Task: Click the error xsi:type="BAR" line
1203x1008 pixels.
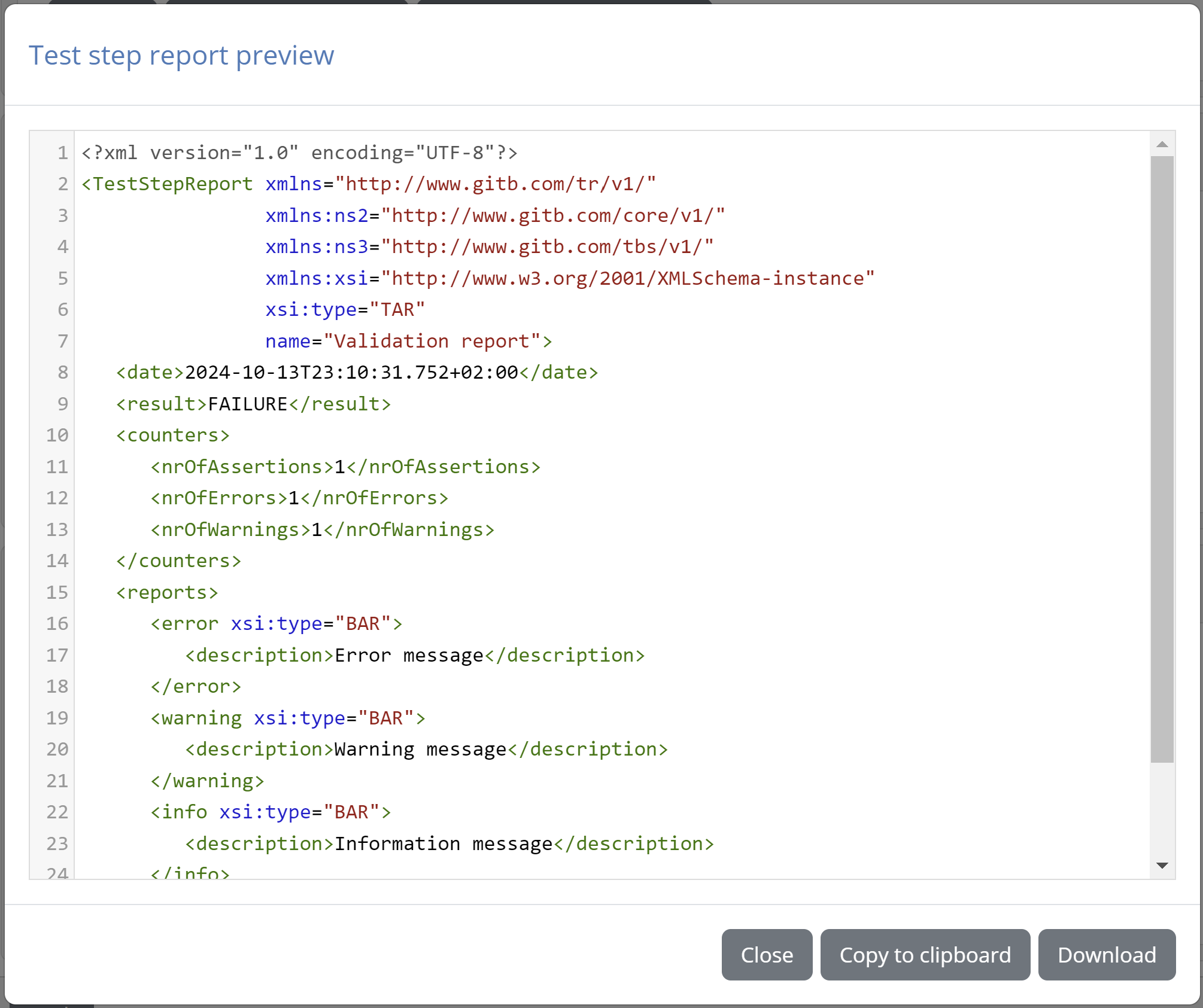Action: tap(277, 623)
